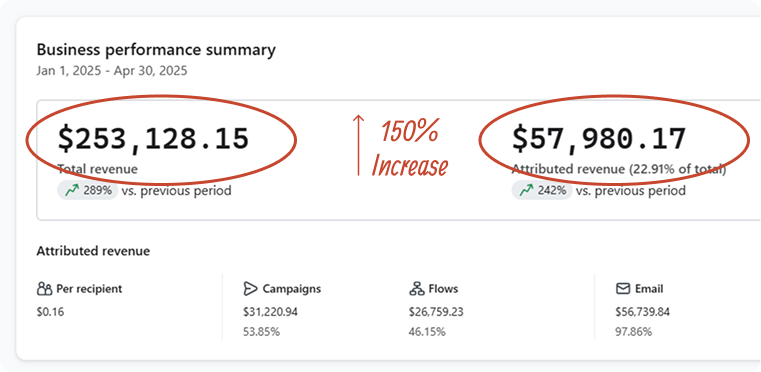Screen dimensions: 761x372
Task: Click the 242% change badge
Action: [x=542, y=191]
